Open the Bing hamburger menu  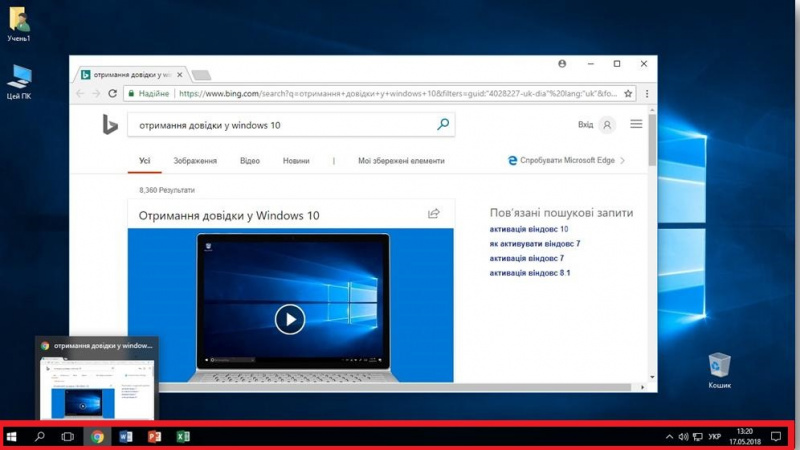pyautogui.click(x=636, y=125)
